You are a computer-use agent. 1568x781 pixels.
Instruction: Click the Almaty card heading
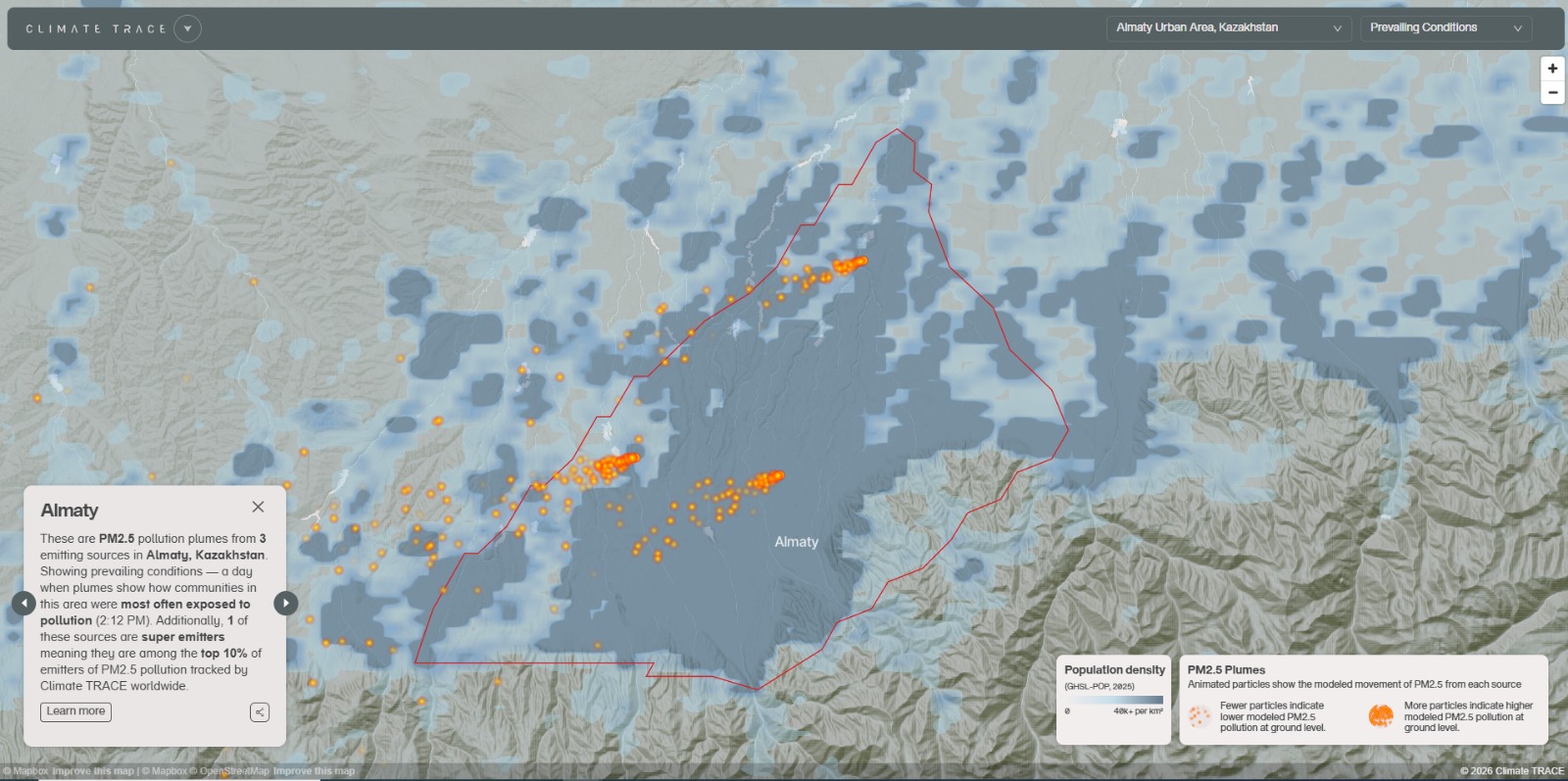click(70, 511)
